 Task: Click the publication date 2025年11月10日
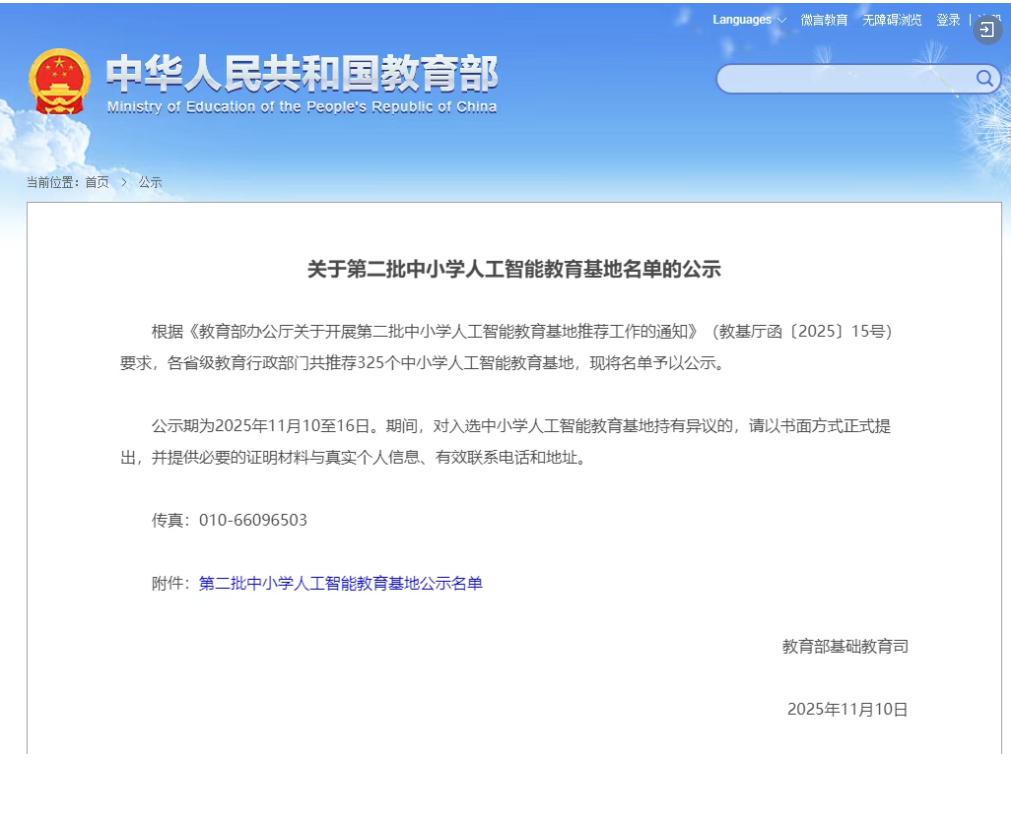(847, 709)
